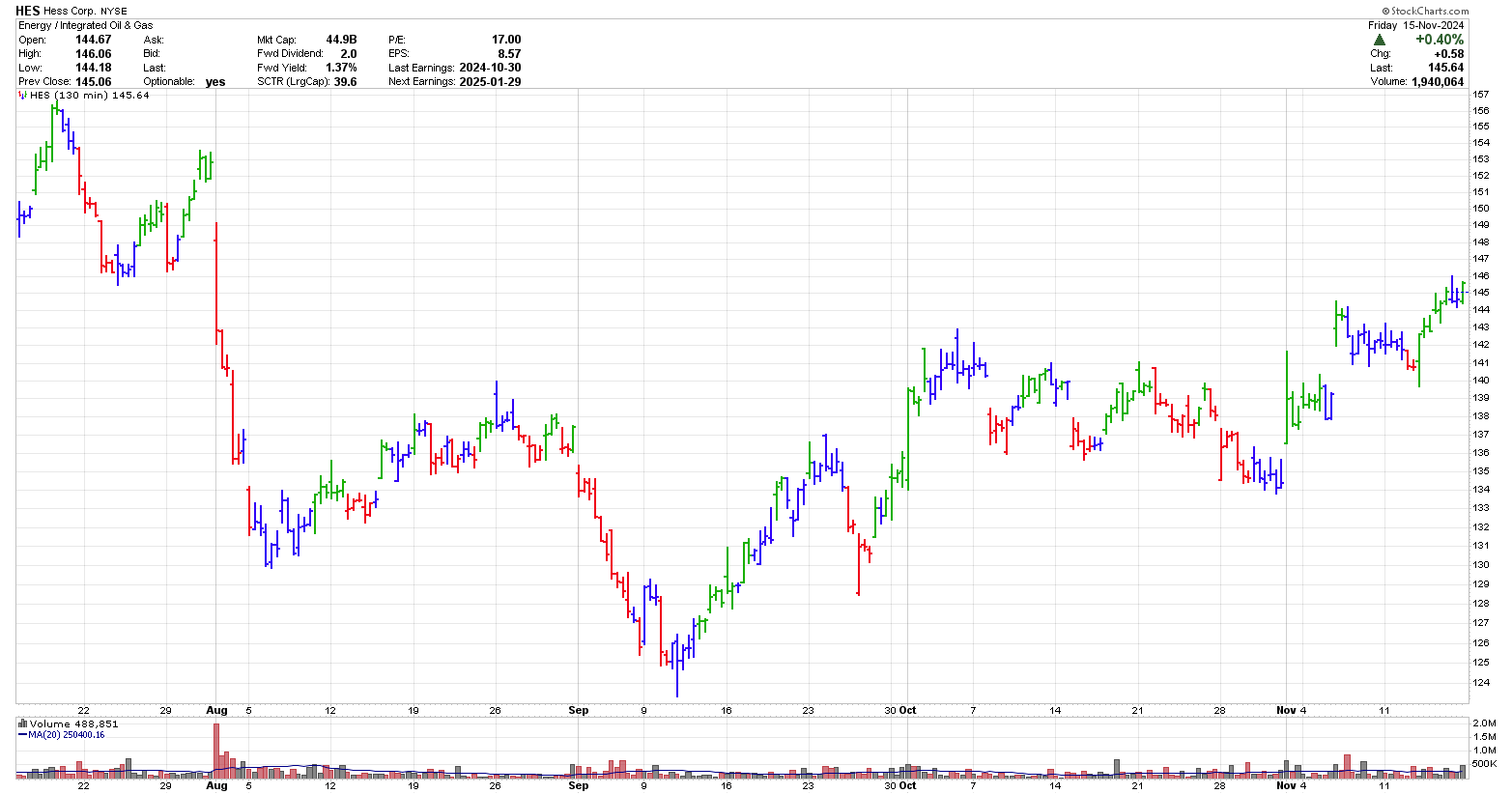Click the green up-arrow change indicator

coord(1380,40)
